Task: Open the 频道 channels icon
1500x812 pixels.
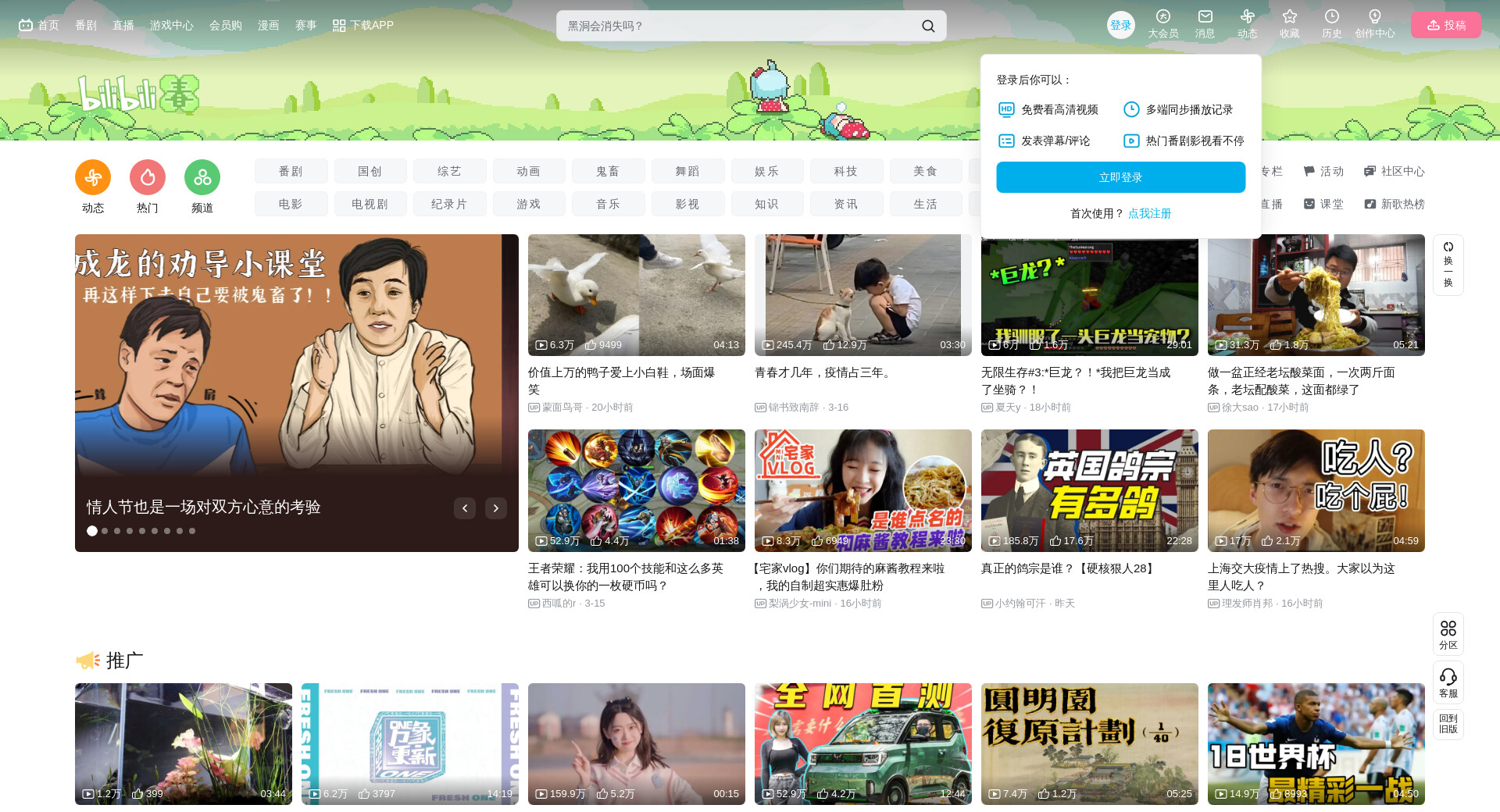Action: point(202,178)
